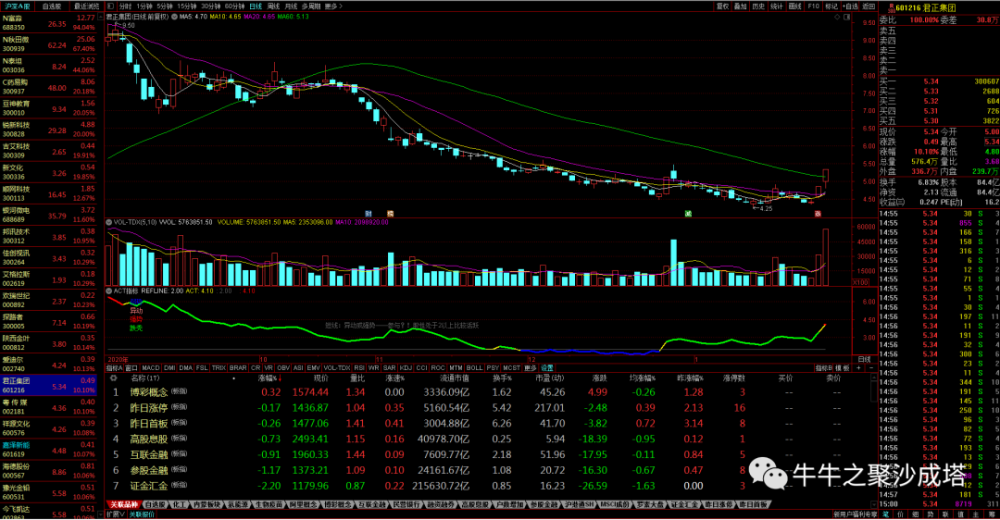1000x520 pixels.
Task: Open 设置 in indicator bar
Action: (x=546, y=368)
